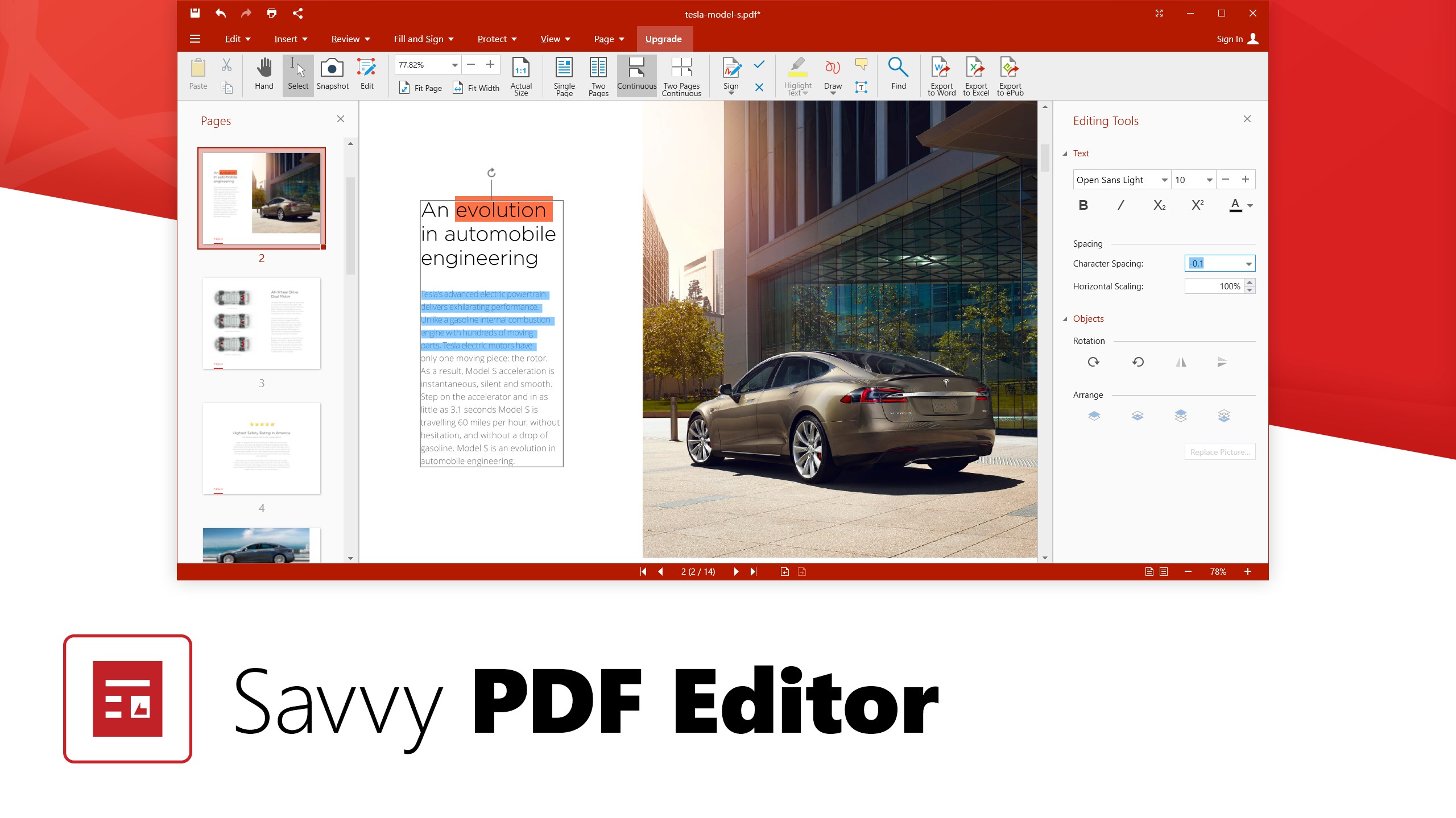Screen dimensions: 1456x818
Task: Click the Upgrade button
Action: point(663,39)
